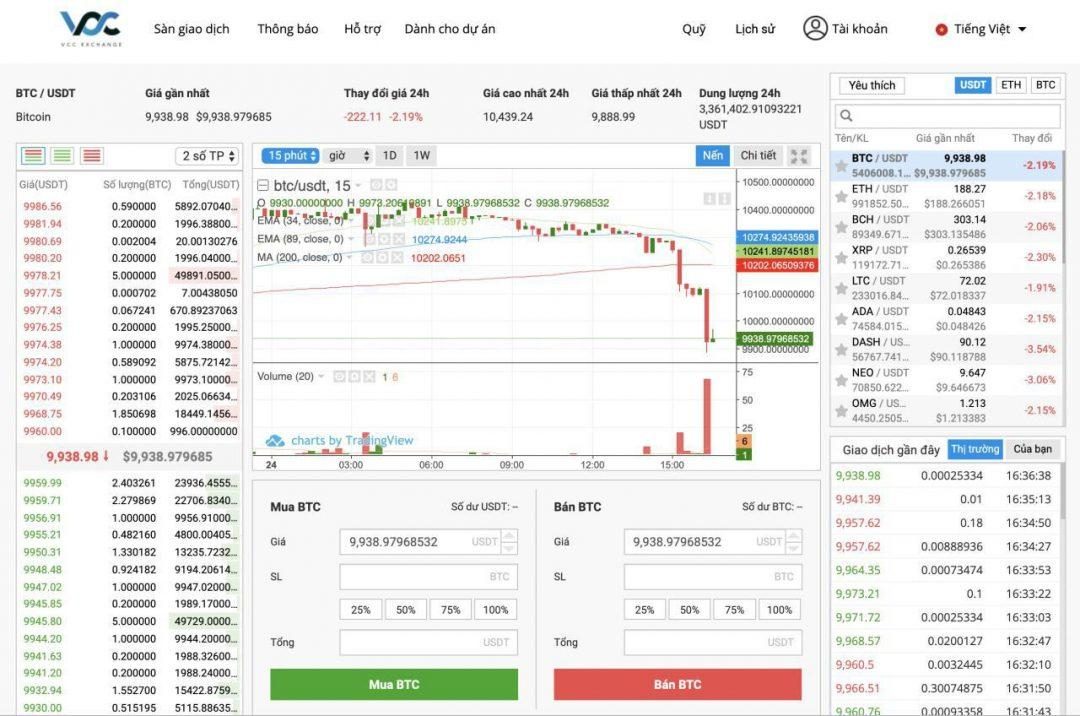1080x716 pixels.
Task: Show only buy orders in order book
Action: [x=63, y=156]
